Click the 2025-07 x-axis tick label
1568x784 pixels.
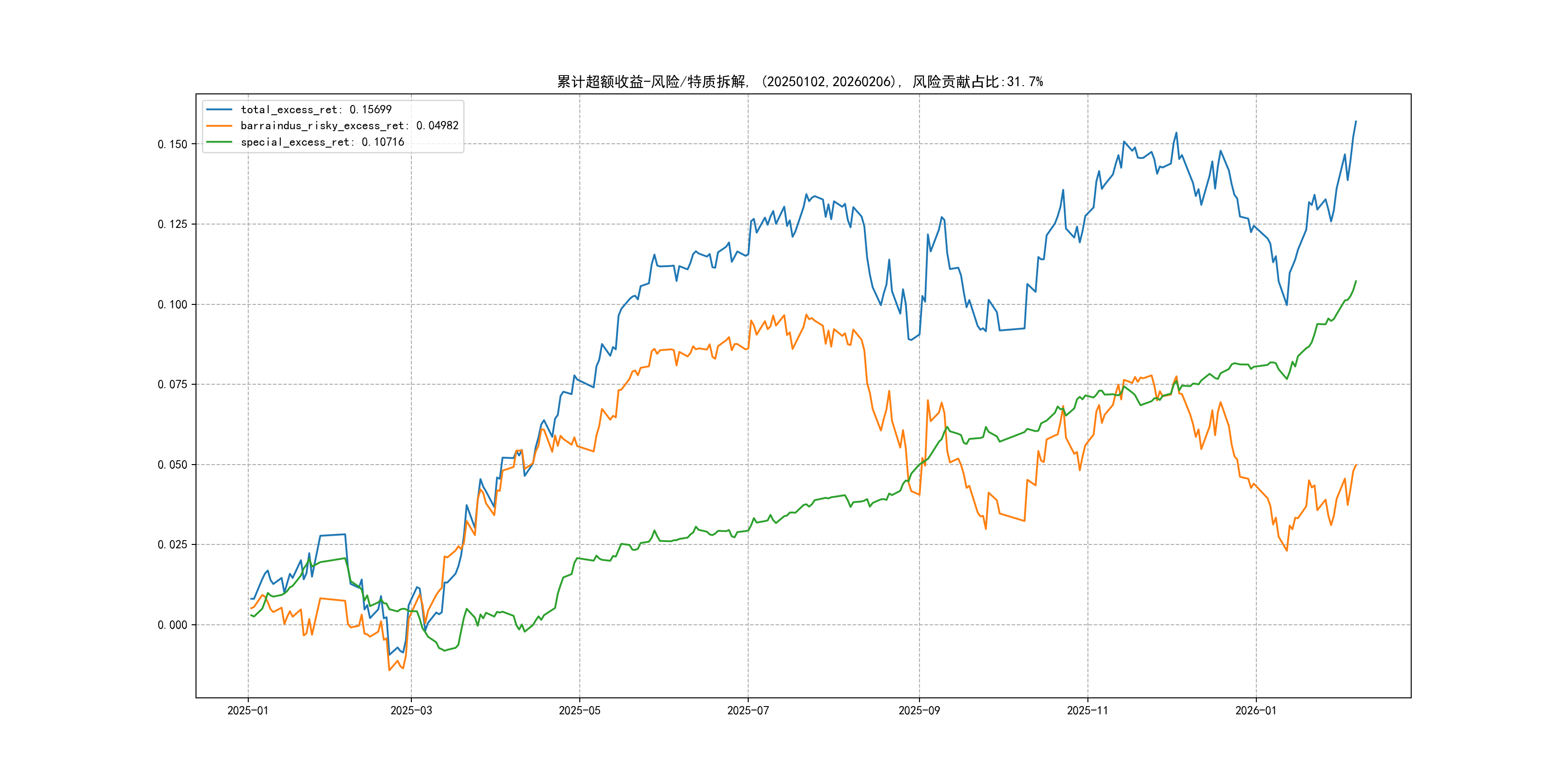[748, 711]
